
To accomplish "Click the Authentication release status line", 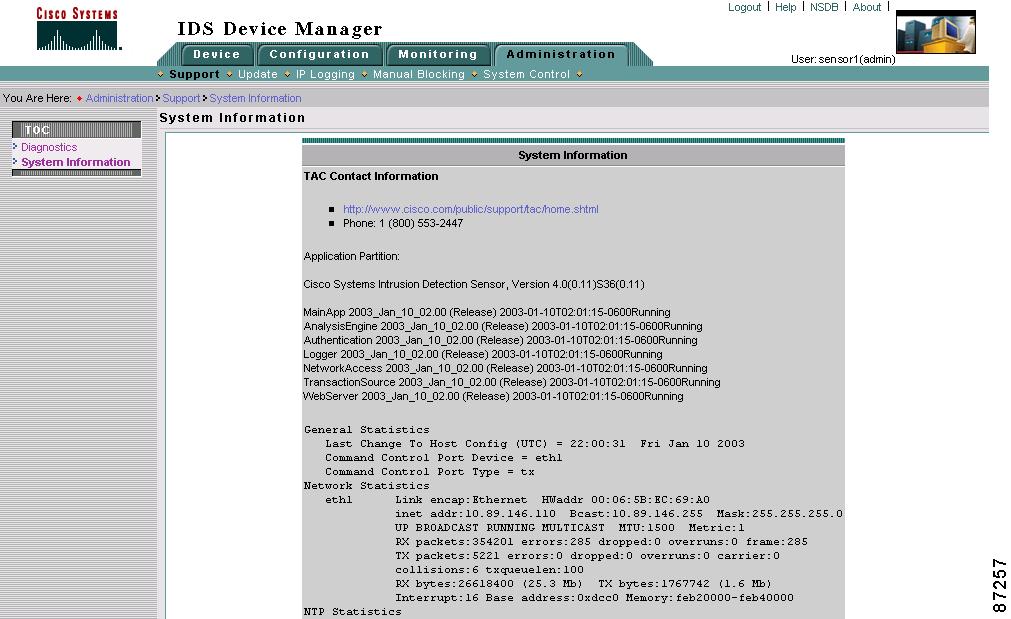I will click(500, 340).
